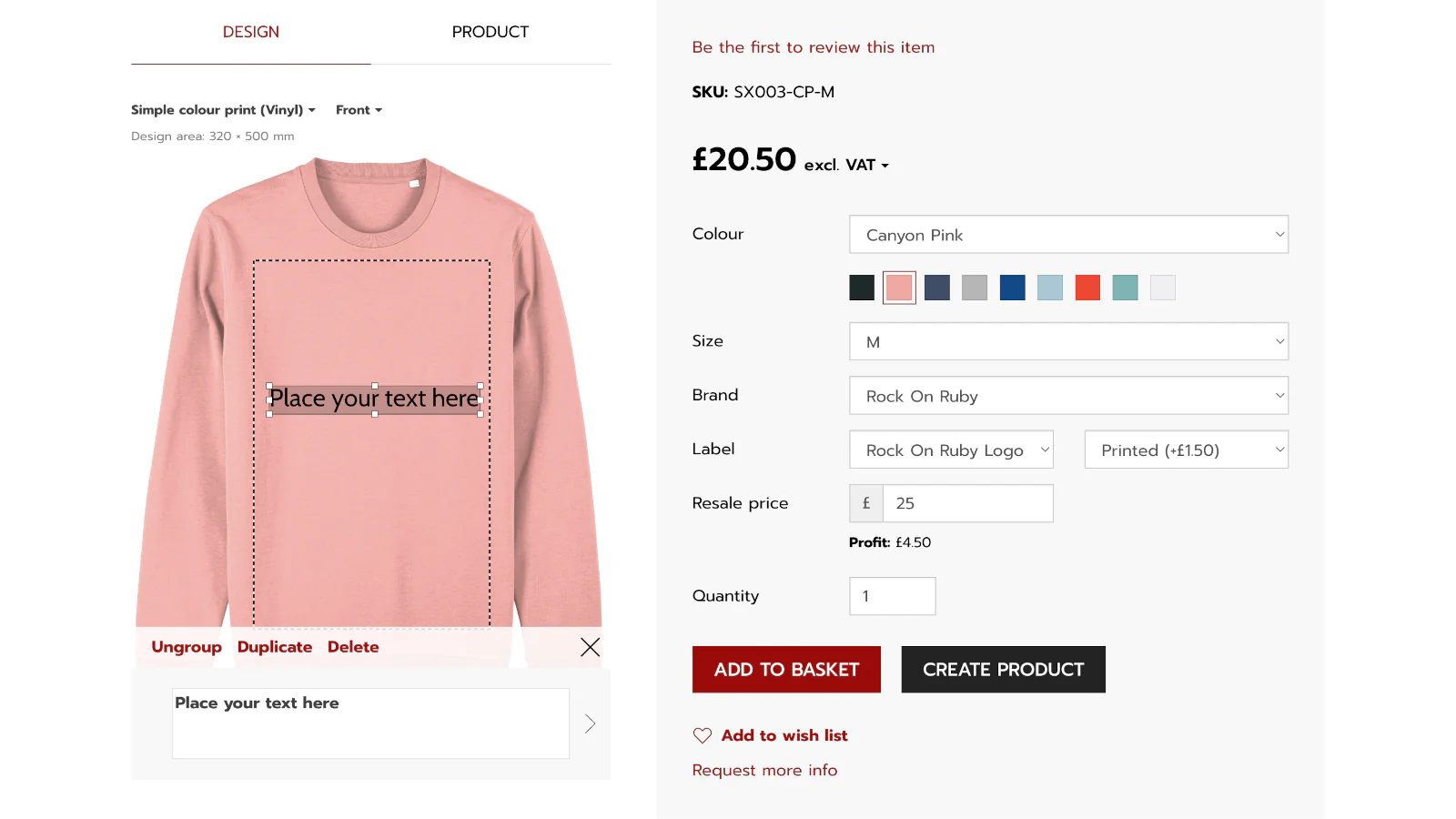
Task: Pick the light blue colour swatch
Action: [x=1050, y=288]
